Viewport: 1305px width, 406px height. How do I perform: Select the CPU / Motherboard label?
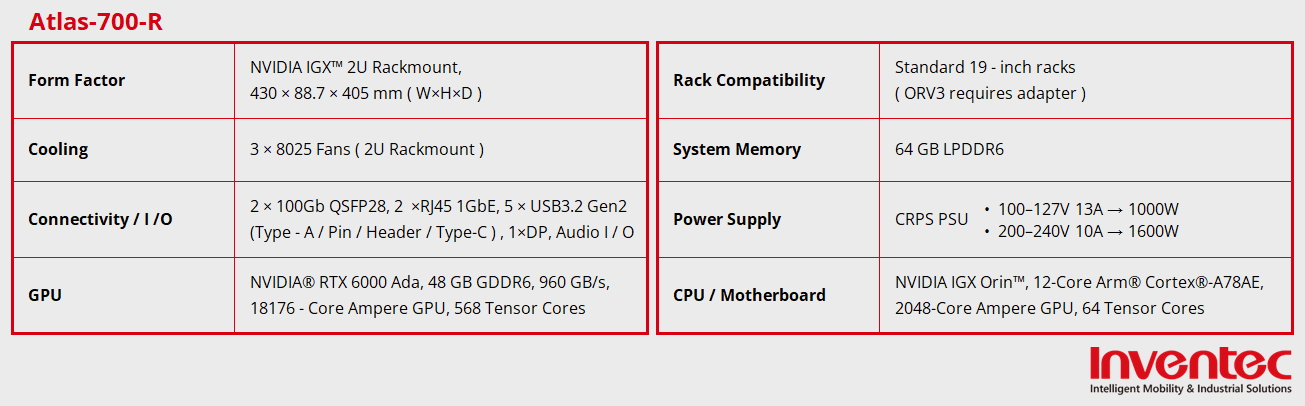[x=749, y=295]
